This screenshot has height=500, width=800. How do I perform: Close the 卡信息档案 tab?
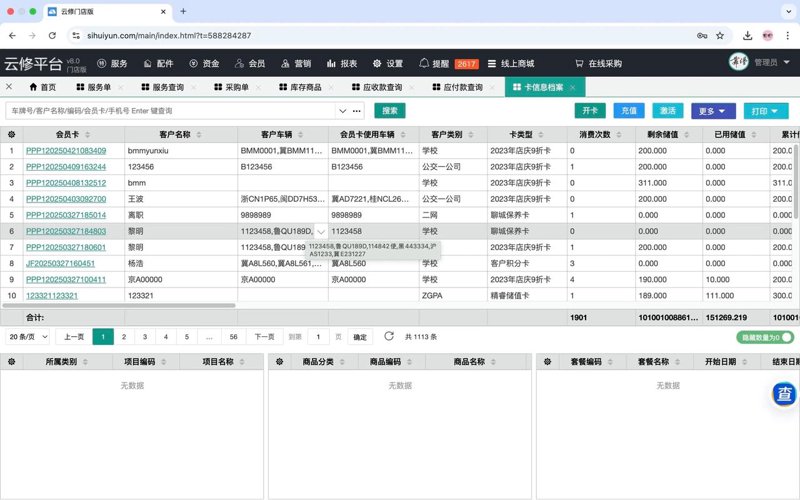click(x=572, y=88)
